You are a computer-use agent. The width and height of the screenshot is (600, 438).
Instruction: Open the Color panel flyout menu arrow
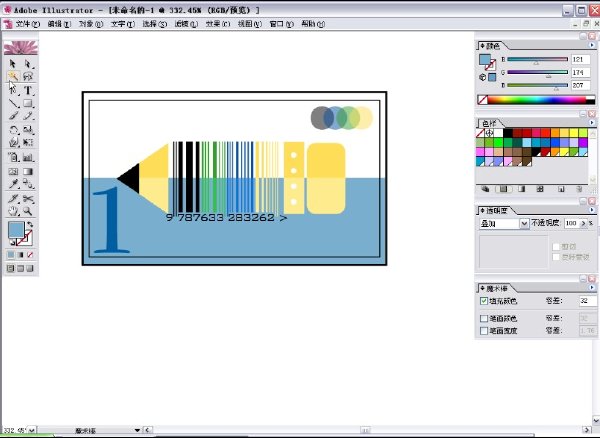click(x=592, y=45)
